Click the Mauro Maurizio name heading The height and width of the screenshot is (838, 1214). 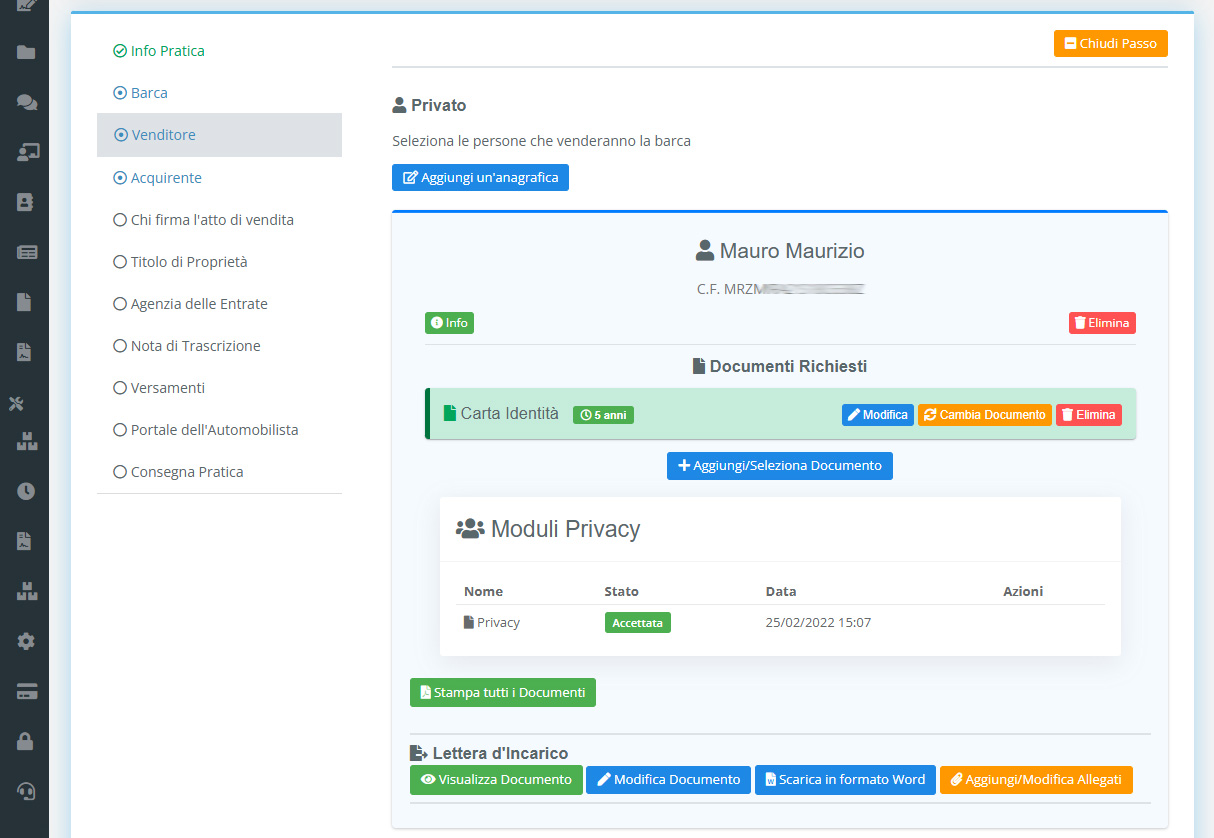point(792,250)
